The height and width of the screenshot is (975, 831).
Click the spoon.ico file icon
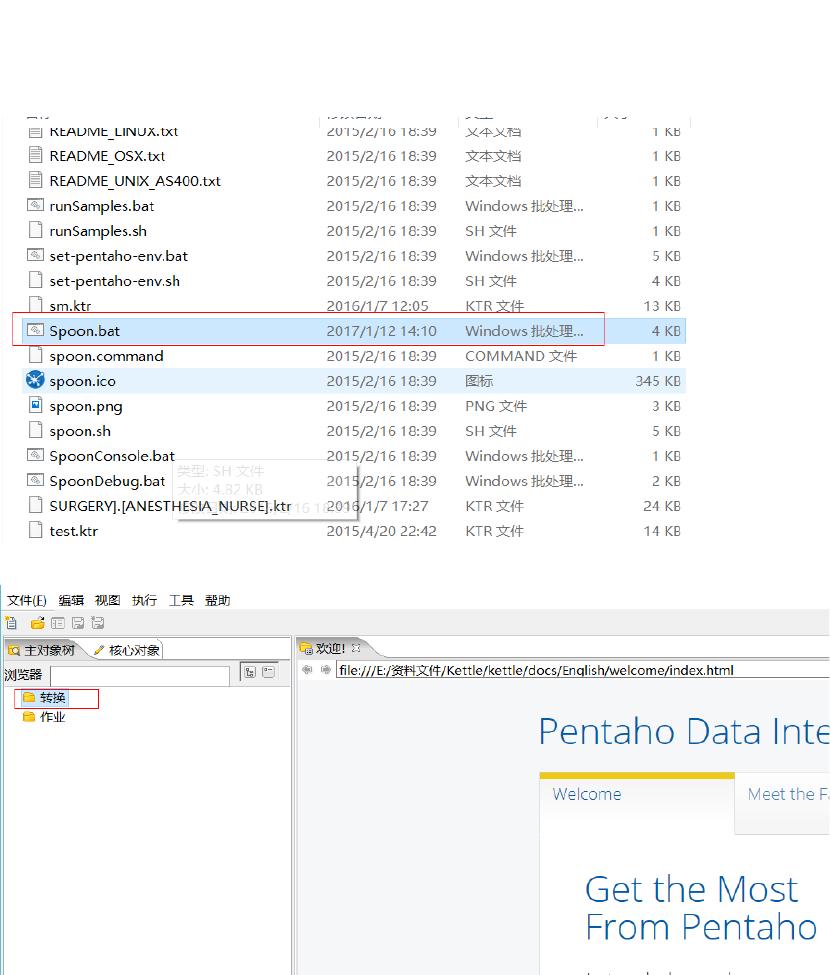point(35,380)
